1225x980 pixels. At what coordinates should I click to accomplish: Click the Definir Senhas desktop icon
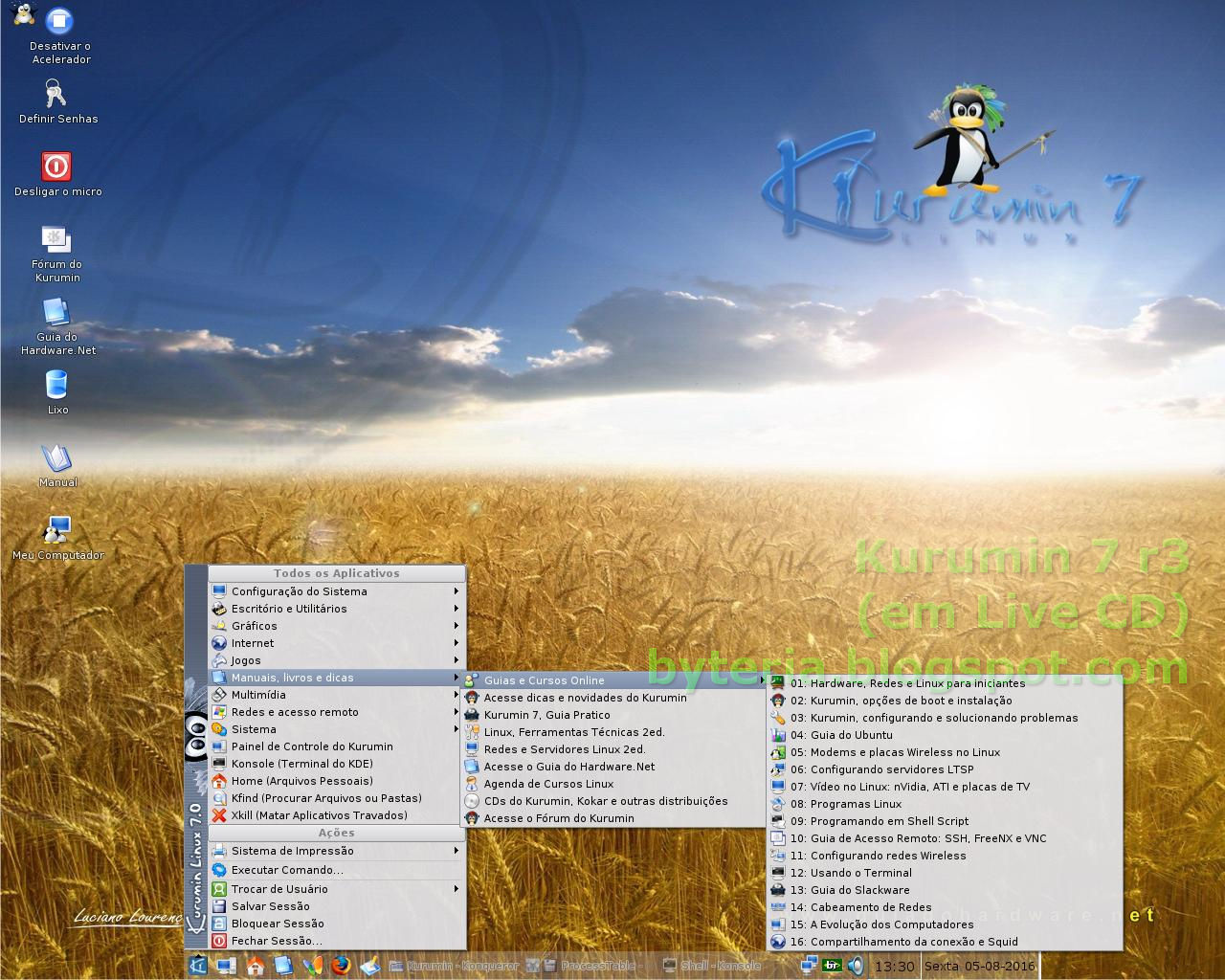56,96
